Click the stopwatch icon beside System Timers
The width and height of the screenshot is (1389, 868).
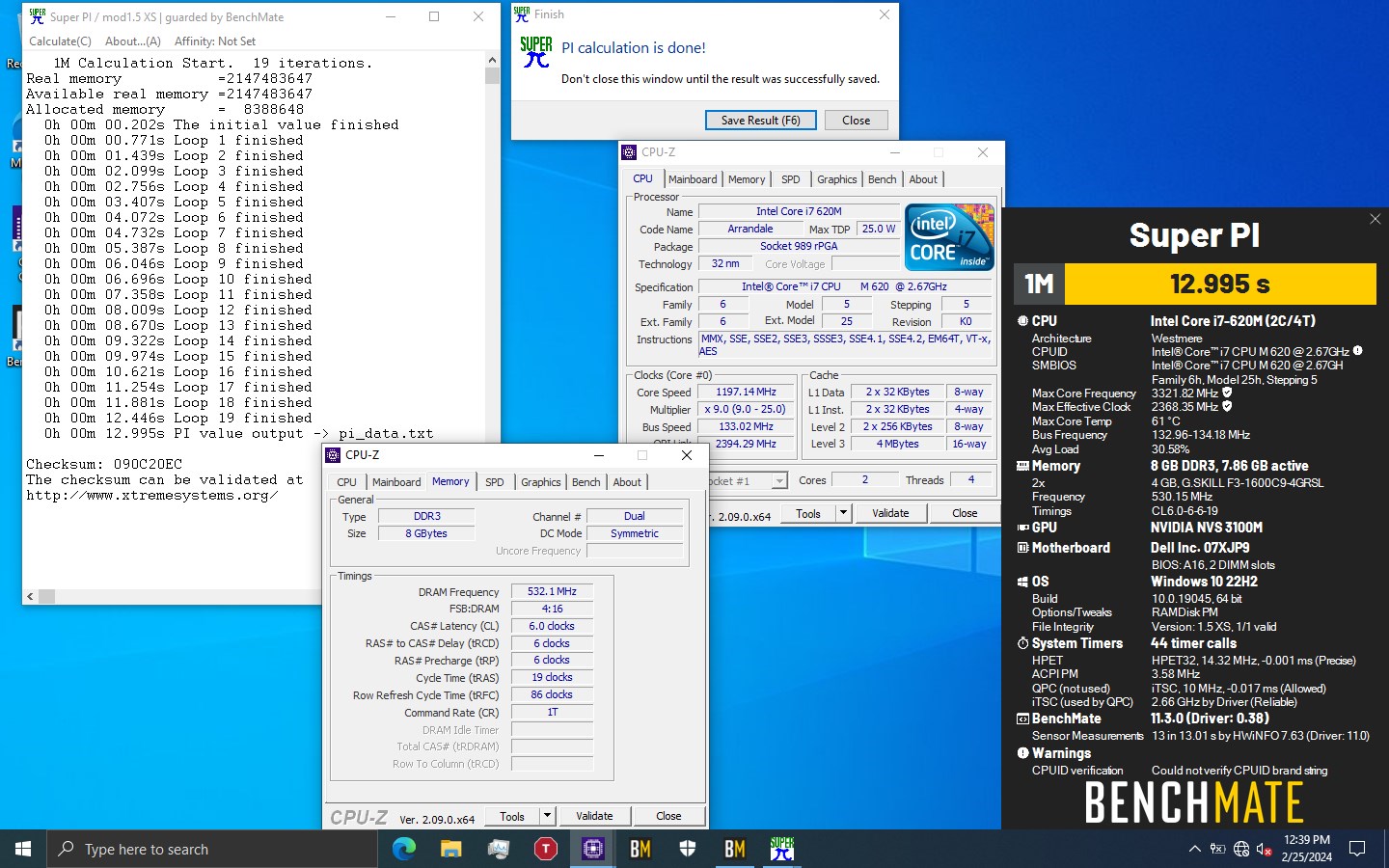pyautogui.click(x=1022, y=643)
